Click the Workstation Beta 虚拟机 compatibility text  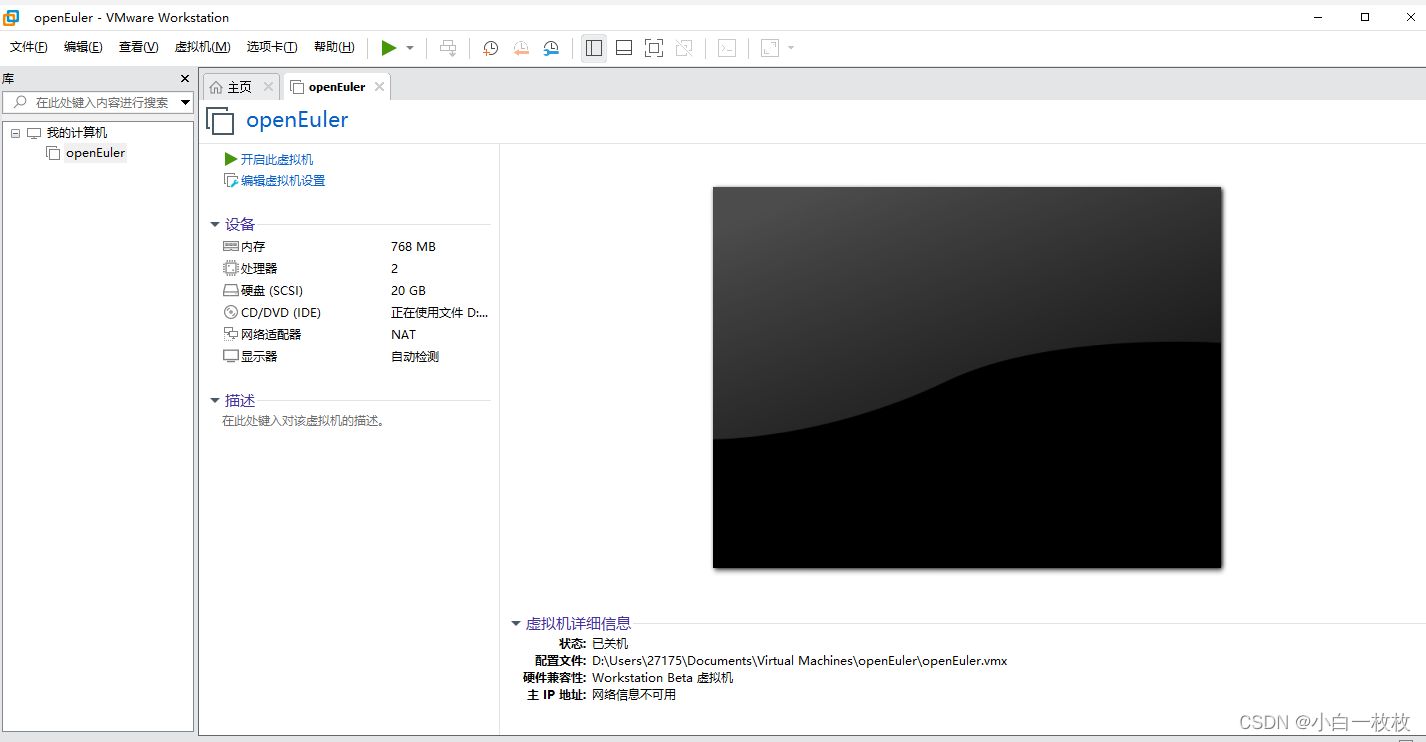[663, 678]
